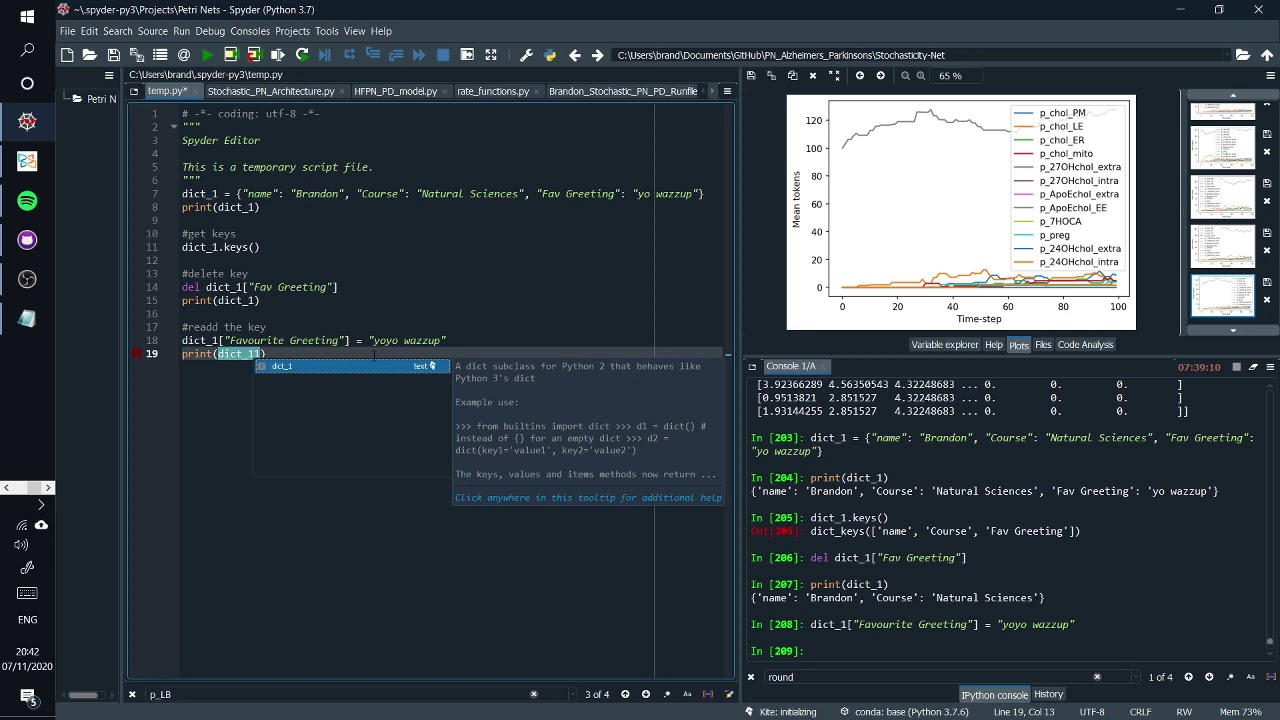Select the Variable explorer tab

coord(944,345)
